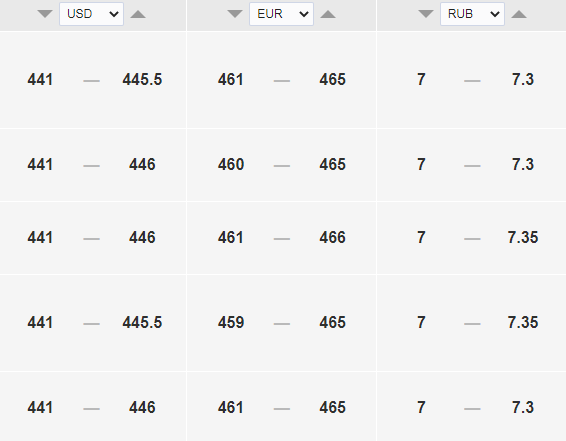
Task: Click EUR buy rate 460 in second row
Action: (x=231, y=165)
